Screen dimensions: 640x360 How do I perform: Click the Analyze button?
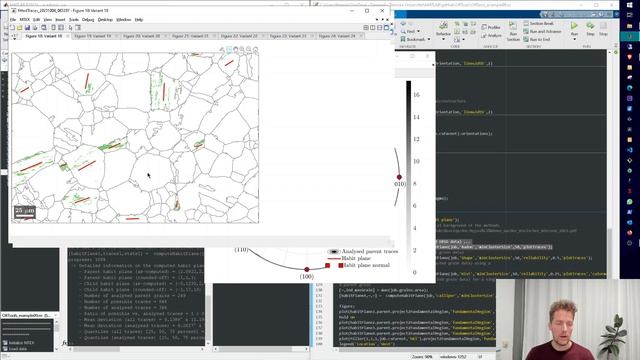(x=491, y=36)
